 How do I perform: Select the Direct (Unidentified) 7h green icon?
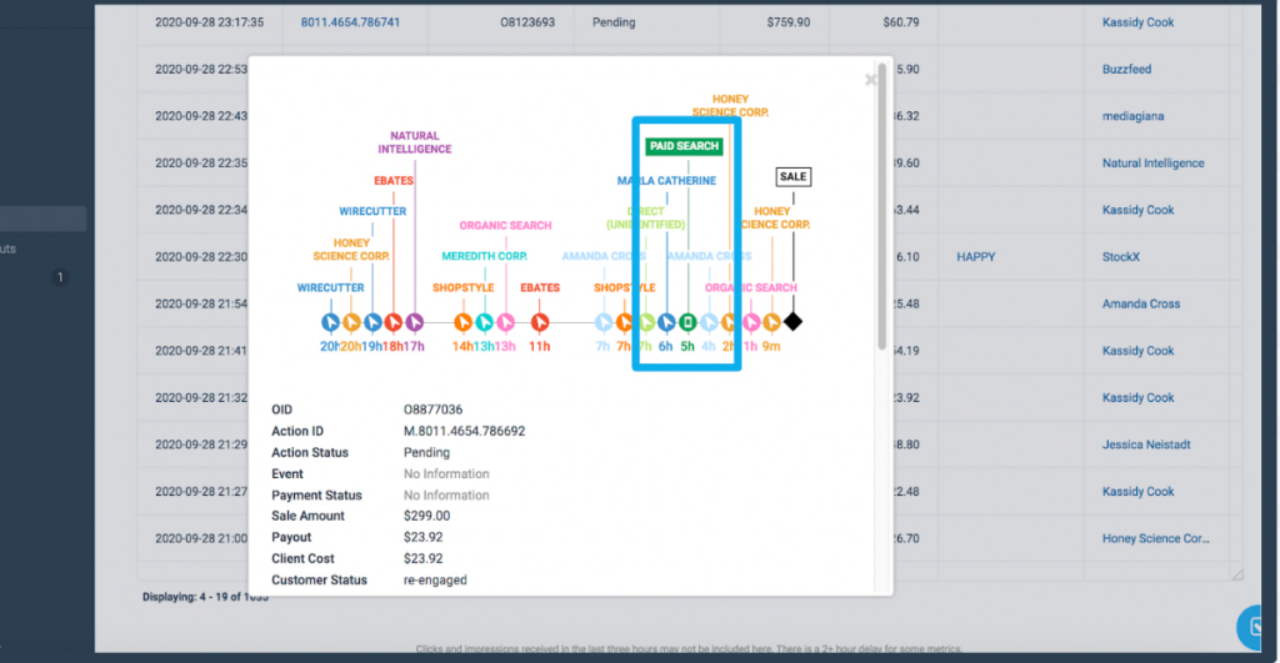(x=646, y=322)
